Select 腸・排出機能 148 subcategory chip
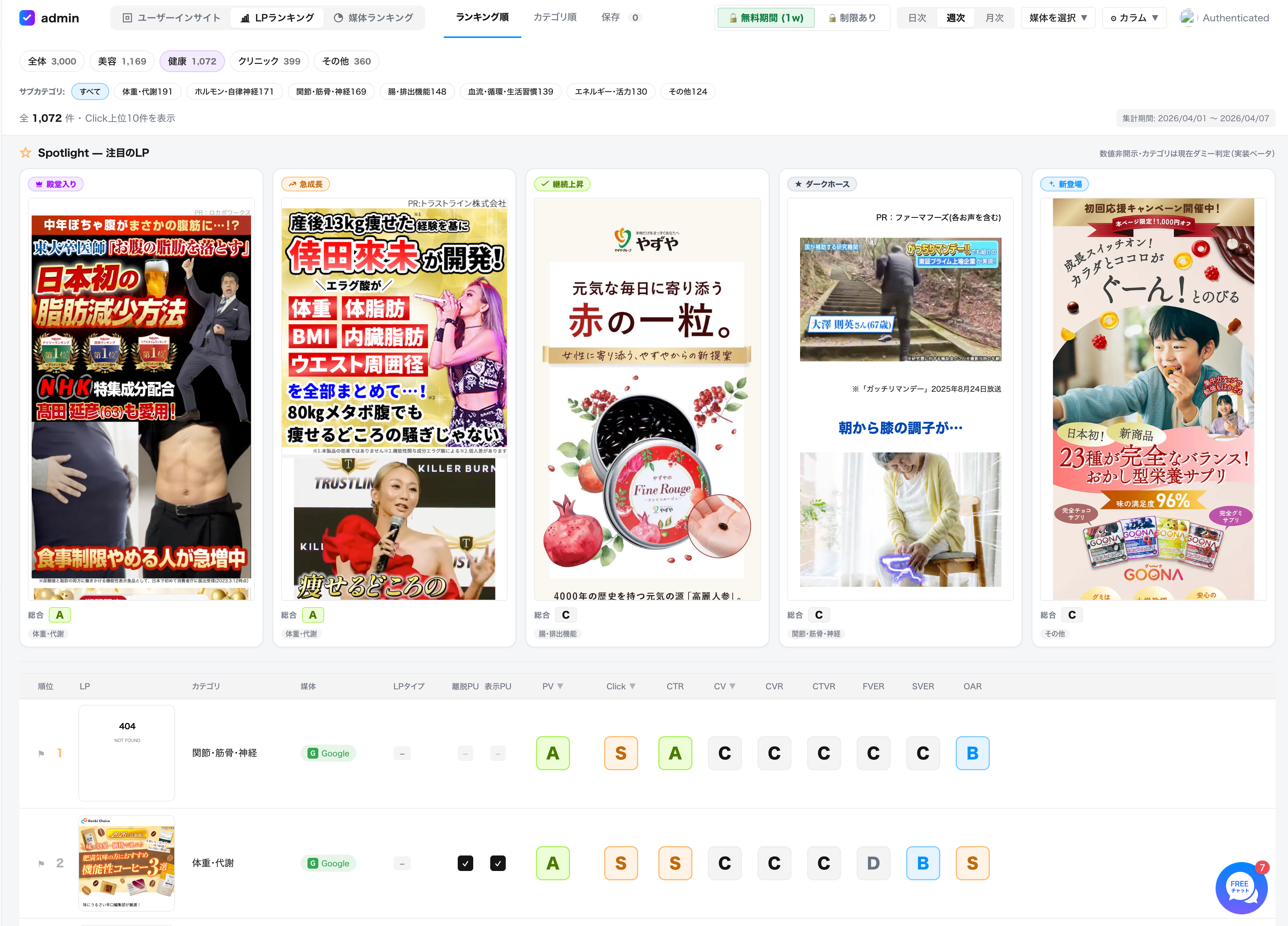1288x926 pixels. (x=417, y=91)
